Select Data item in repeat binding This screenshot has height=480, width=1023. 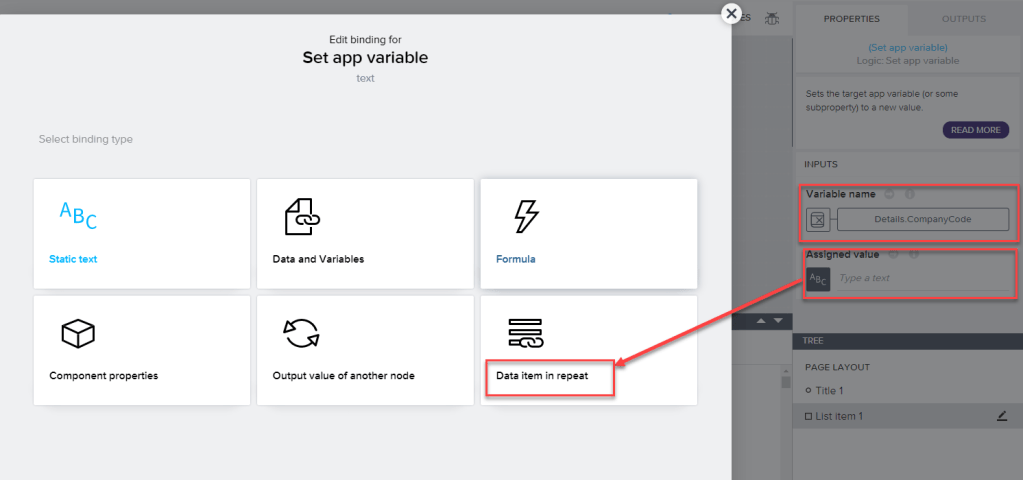(x=588, y=350)
